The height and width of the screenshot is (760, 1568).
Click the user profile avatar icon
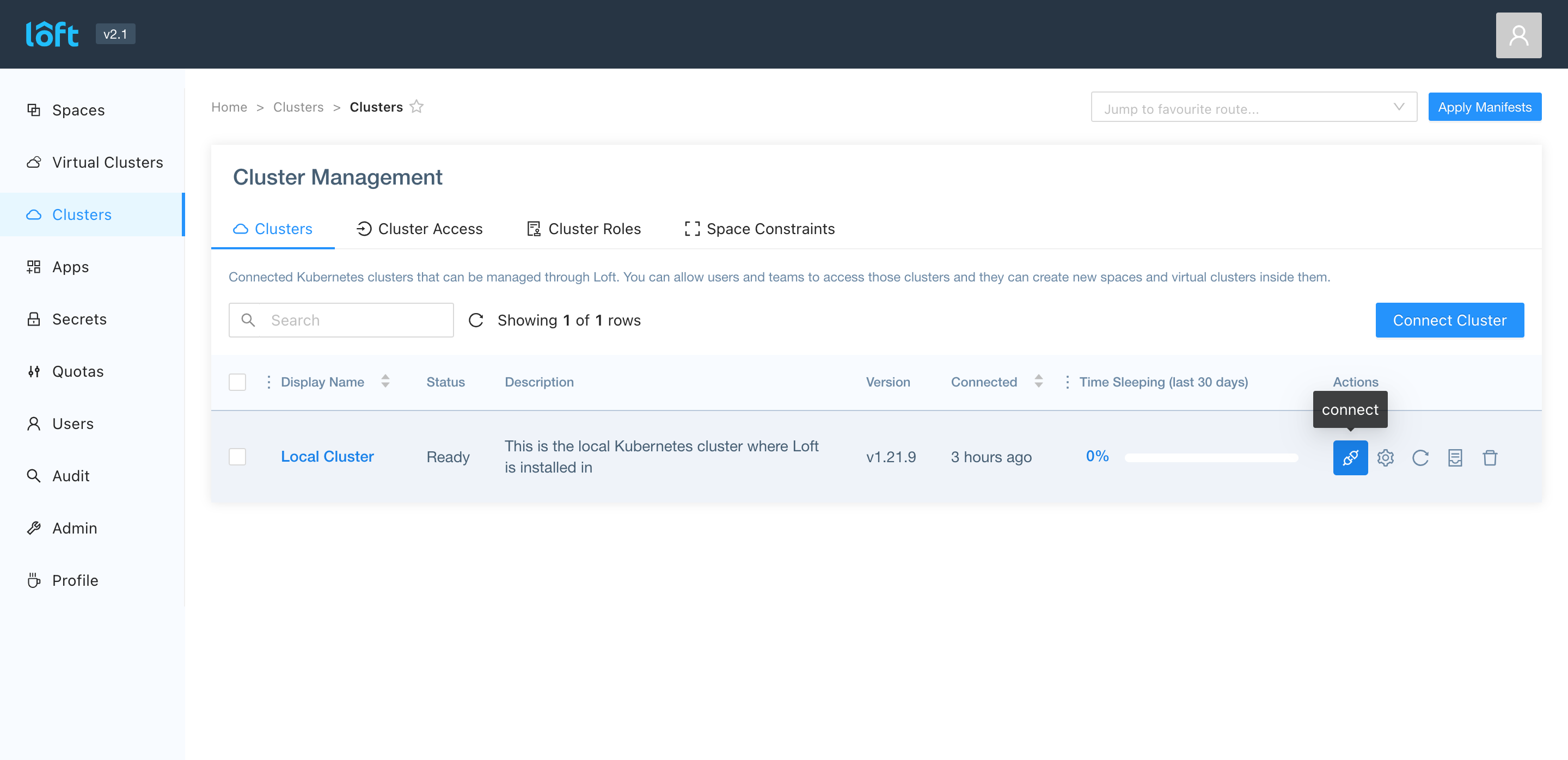pos(1518,35)
